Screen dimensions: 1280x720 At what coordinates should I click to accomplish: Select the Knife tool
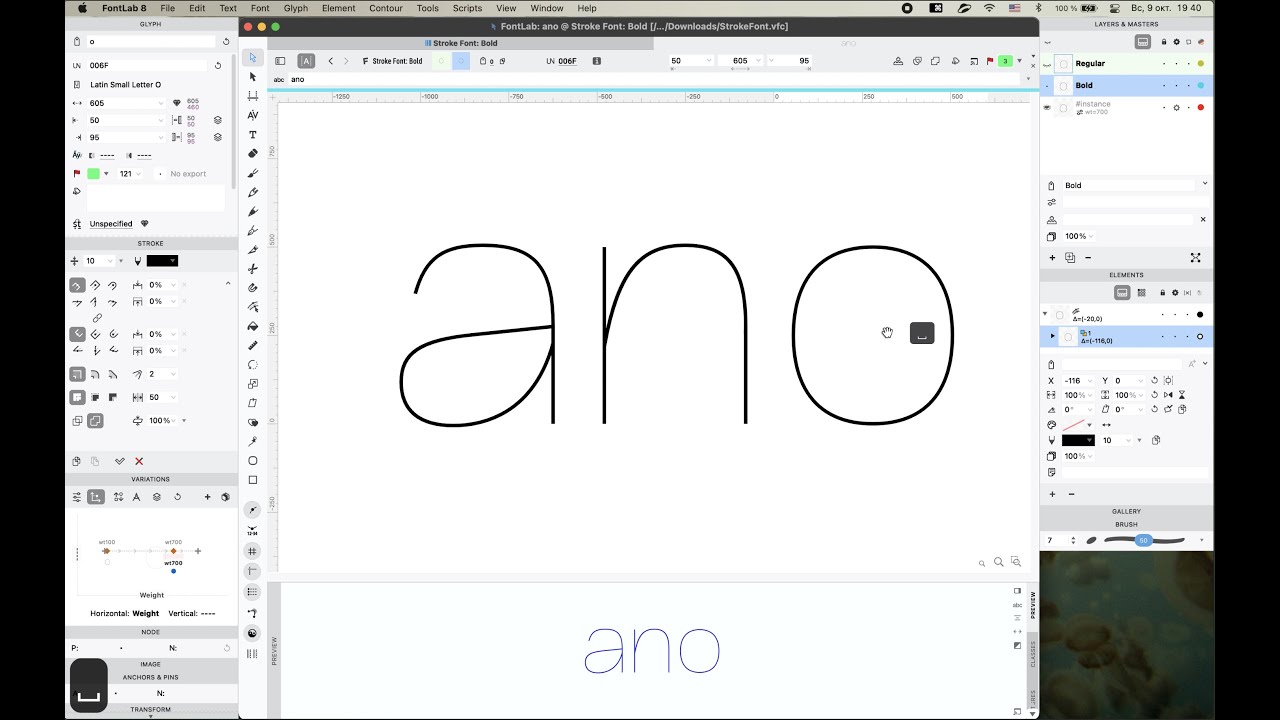(253, 249)
